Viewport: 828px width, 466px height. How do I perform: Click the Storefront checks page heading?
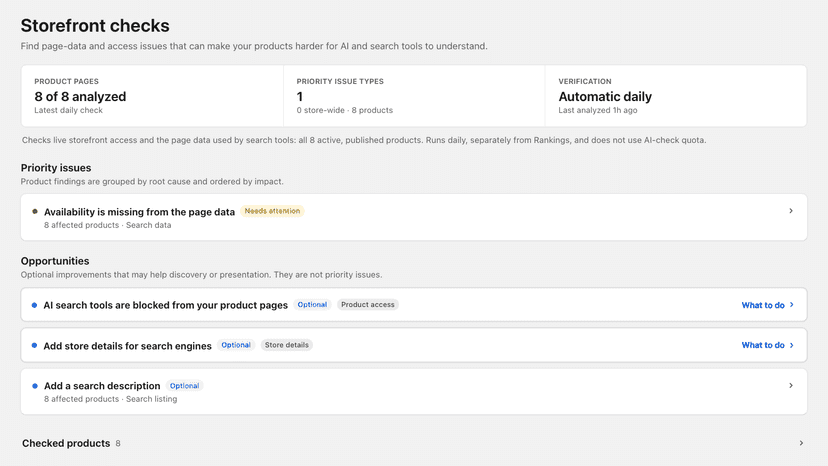95,25
